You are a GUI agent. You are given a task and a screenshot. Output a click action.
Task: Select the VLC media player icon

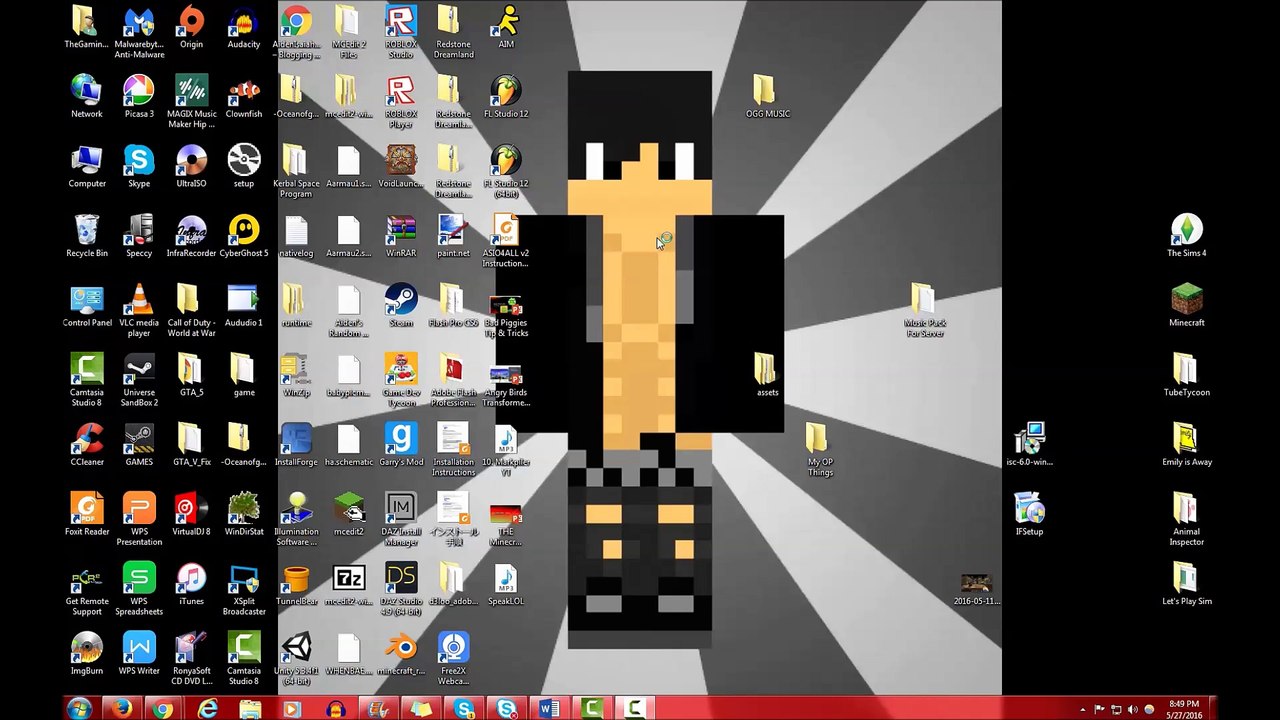tap(139, 311)
